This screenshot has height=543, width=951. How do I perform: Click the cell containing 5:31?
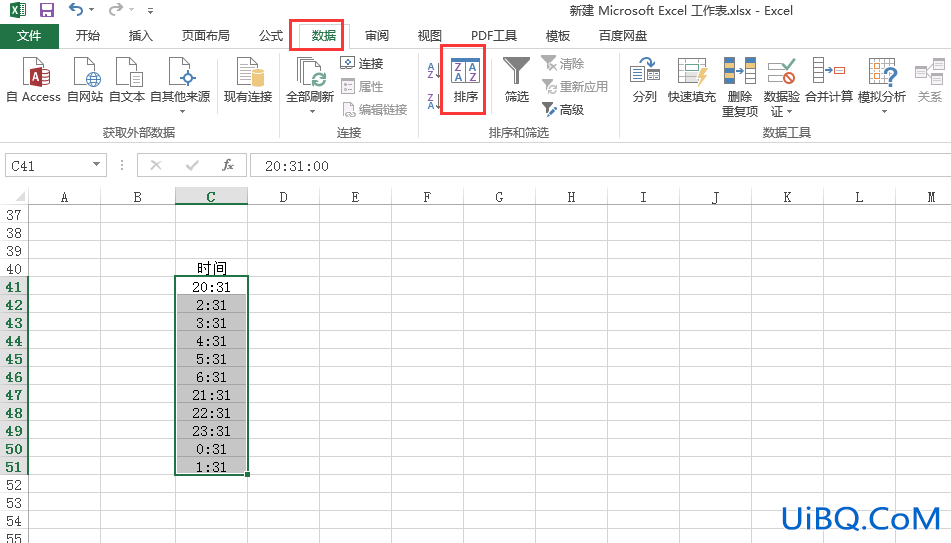pyautogui.click(x=211, y=359)
